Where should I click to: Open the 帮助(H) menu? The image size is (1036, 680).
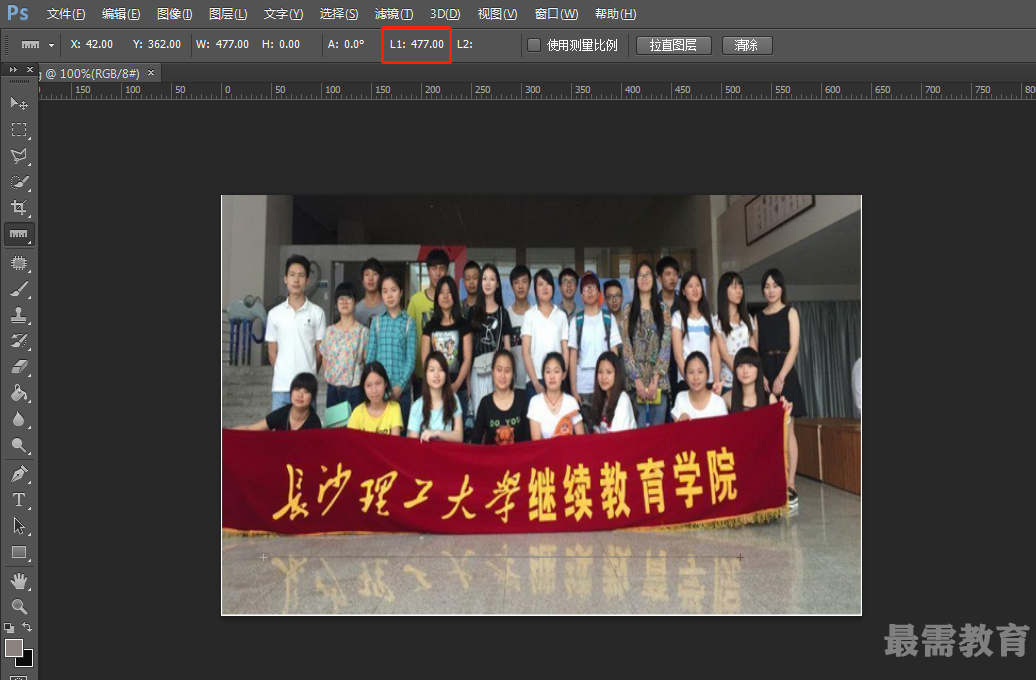616,14
